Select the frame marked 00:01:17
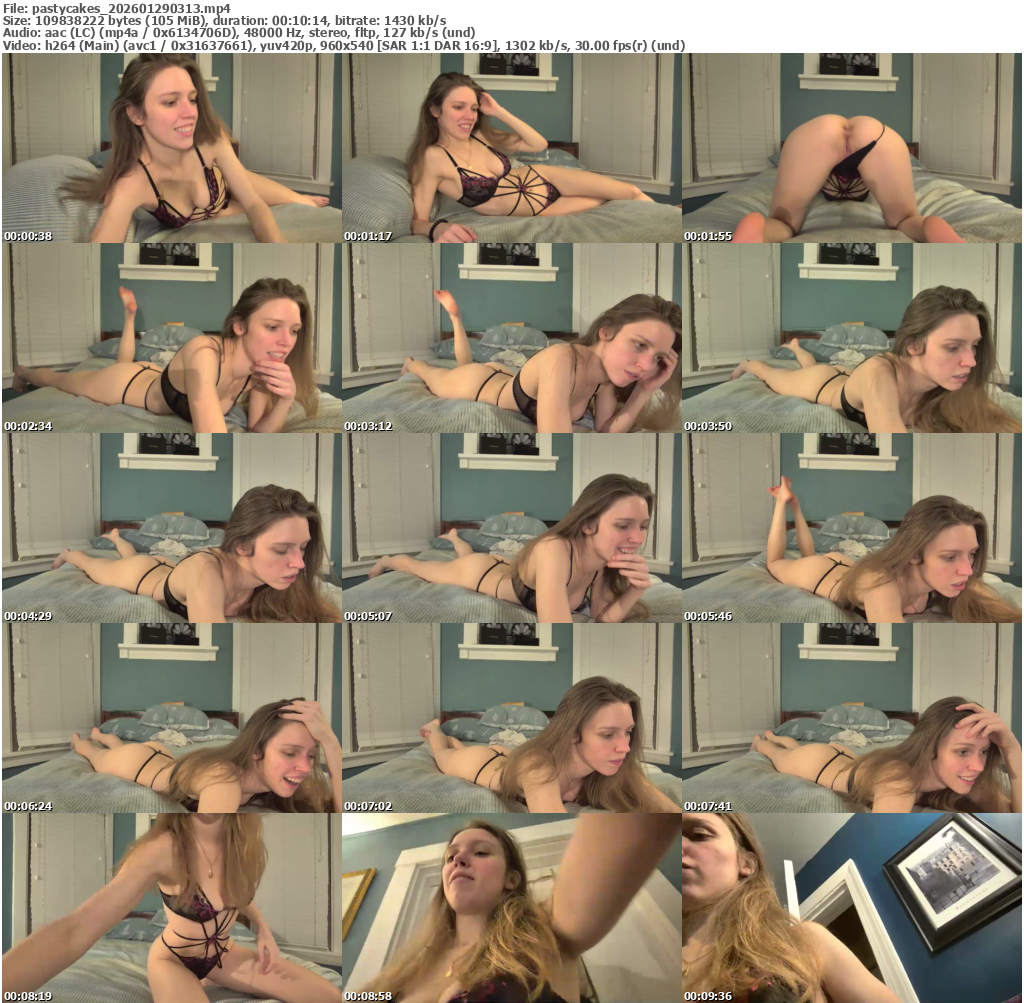This screenshot has height=1003, width=1024. [x=511, y=148]
